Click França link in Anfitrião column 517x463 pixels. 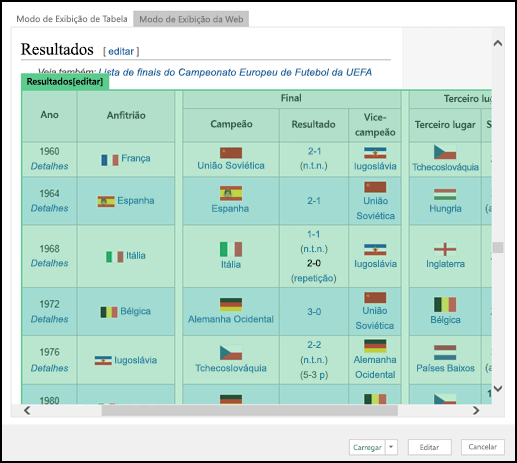click(x=136, y=158)
